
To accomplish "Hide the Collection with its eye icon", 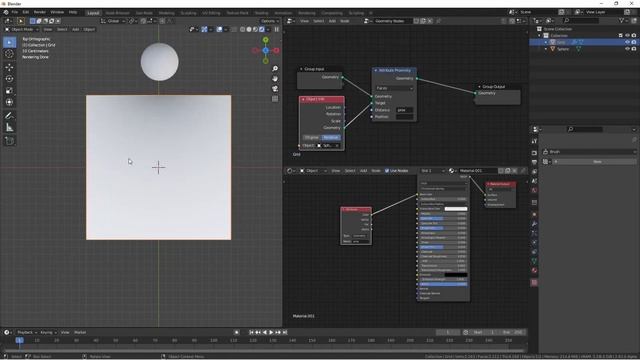I will (627, 36).
